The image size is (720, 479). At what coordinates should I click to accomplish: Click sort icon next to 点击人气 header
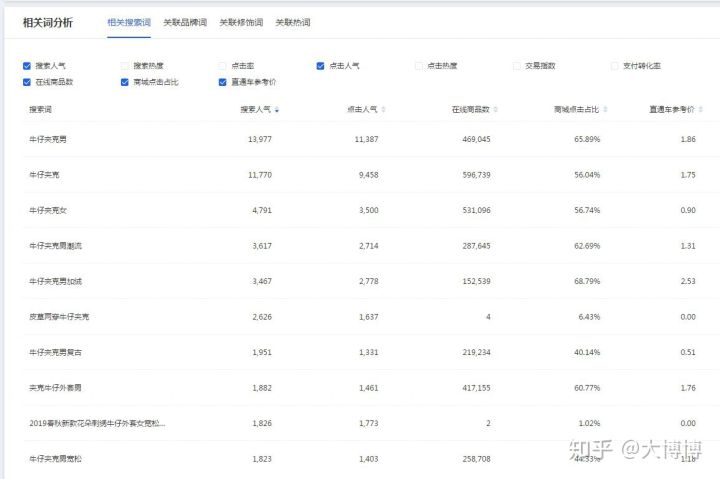click(384, 109)
